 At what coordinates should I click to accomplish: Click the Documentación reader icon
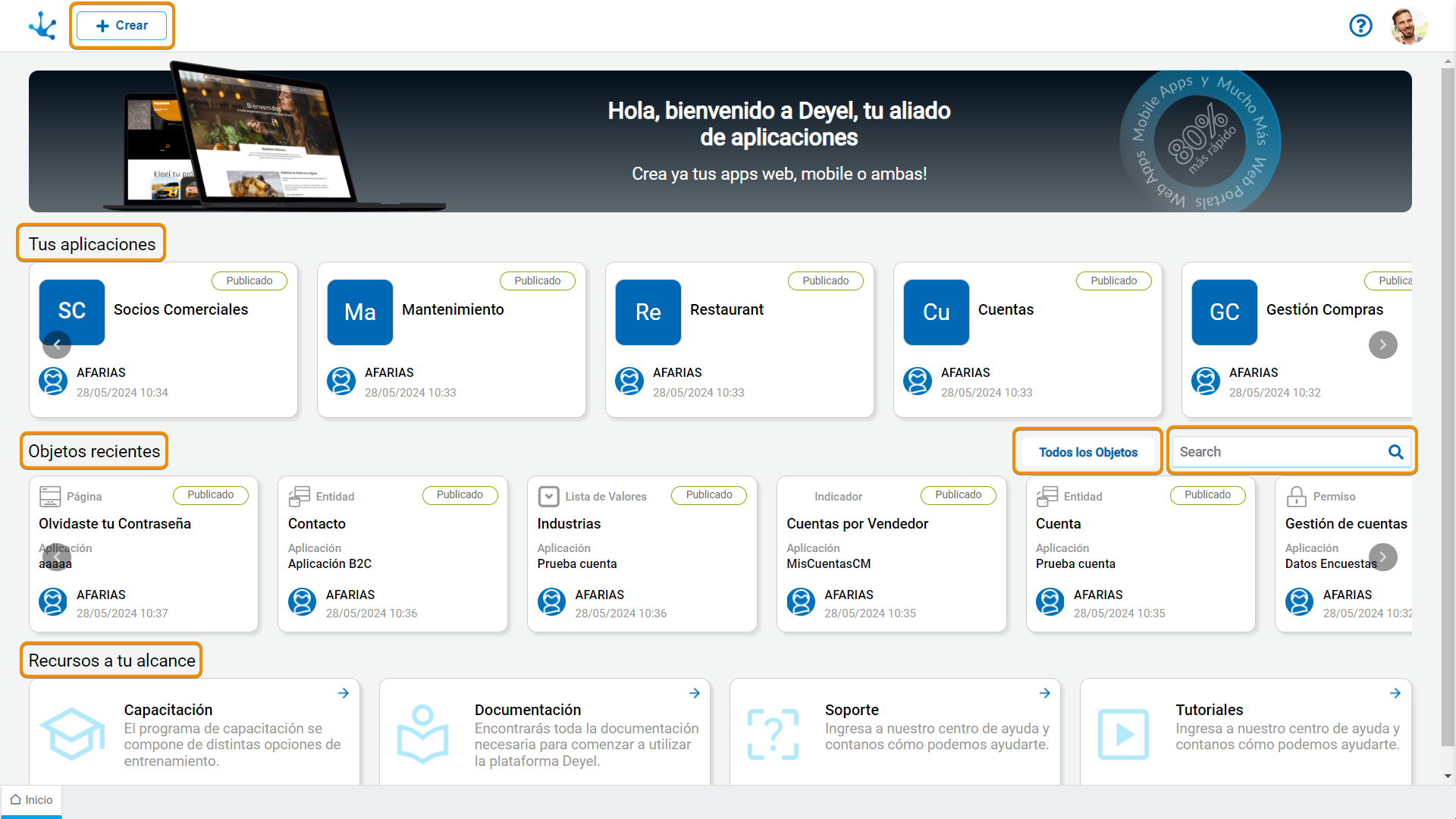(x=423, y=734)
